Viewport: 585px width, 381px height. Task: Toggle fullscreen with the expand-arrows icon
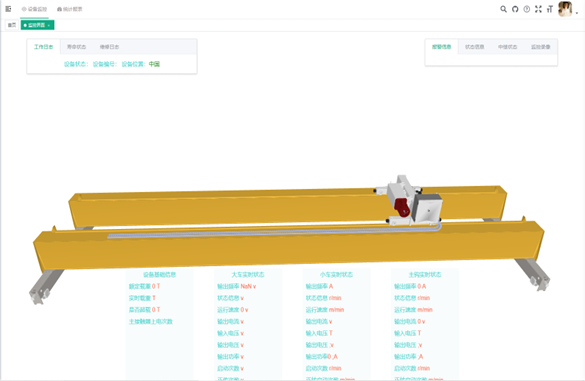[x=538, y=9]
